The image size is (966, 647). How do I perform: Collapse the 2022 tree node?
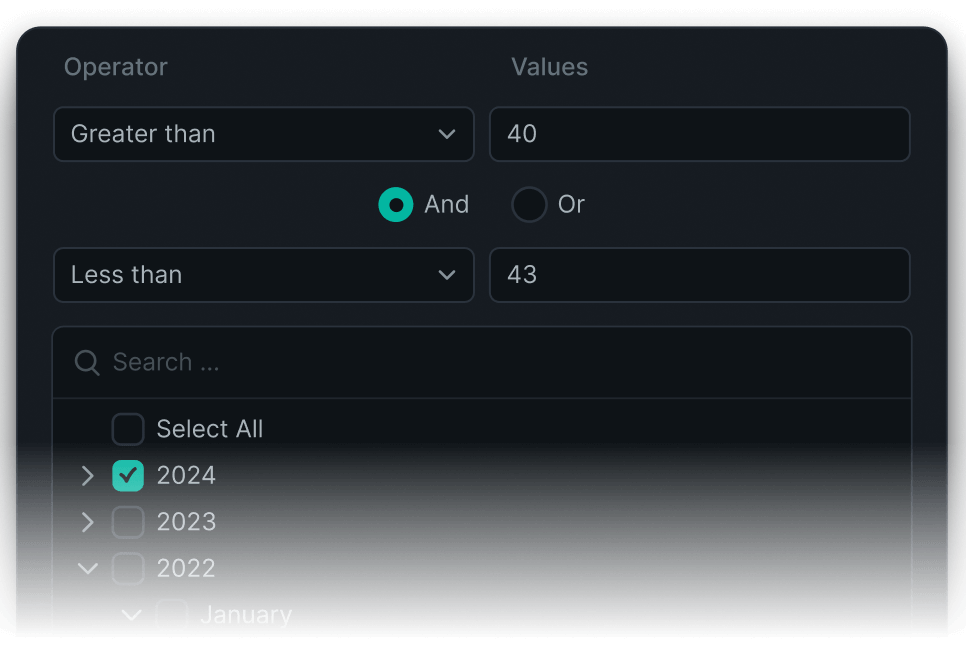point(88,569)
